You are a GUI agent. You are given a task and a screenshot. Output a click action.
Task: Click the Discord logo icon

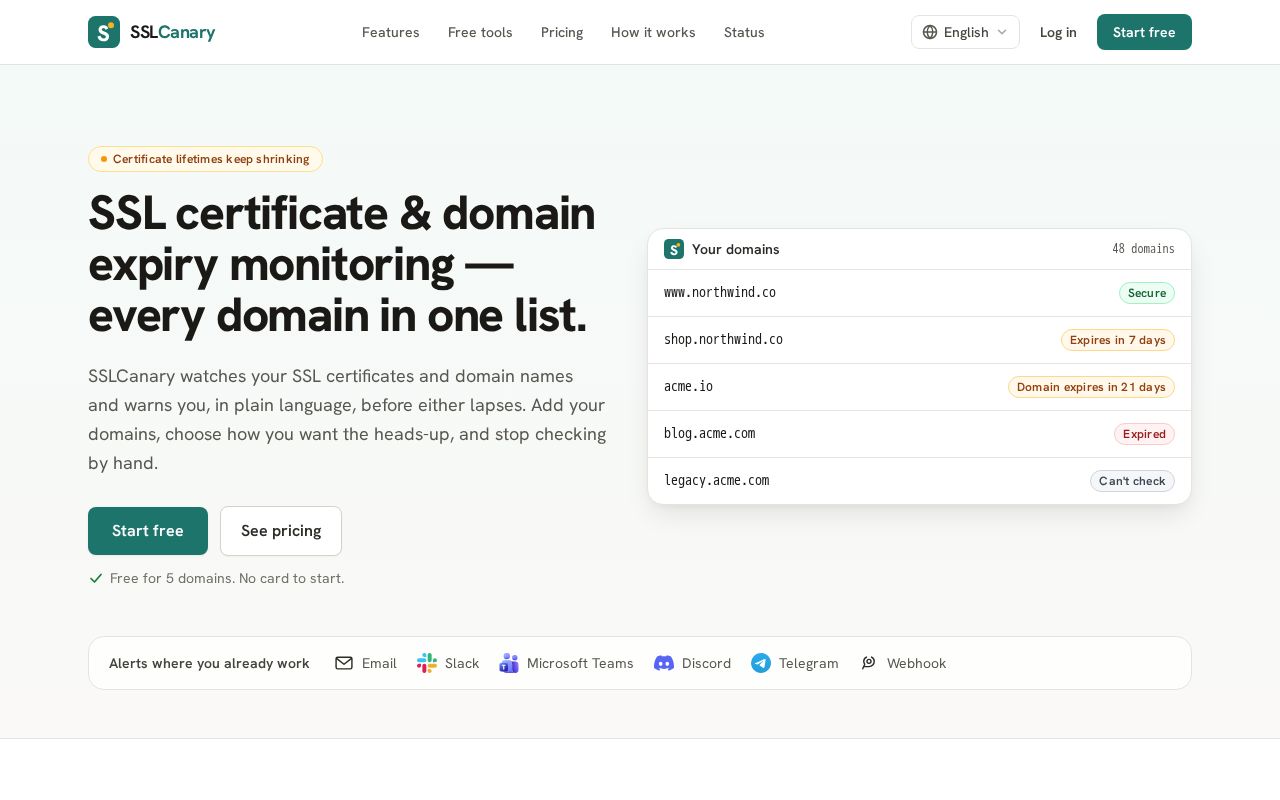point(664,663)
